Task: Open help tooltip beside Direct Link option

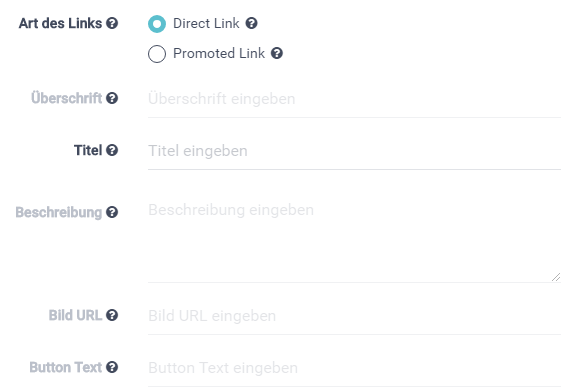Action: click(x=251, y=23)
